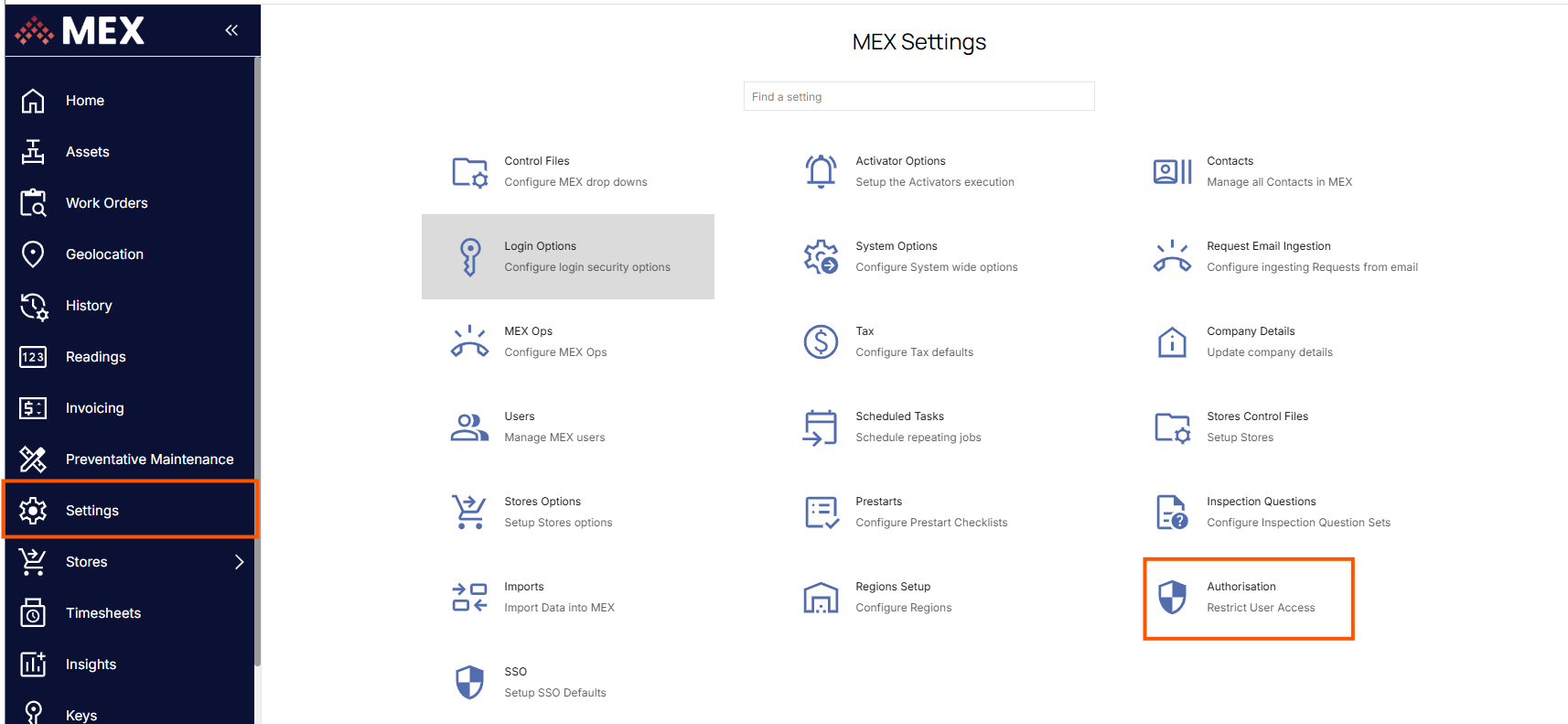Select Timesheets from the sidebar
1568x724 pixels.
pos(102,613)
